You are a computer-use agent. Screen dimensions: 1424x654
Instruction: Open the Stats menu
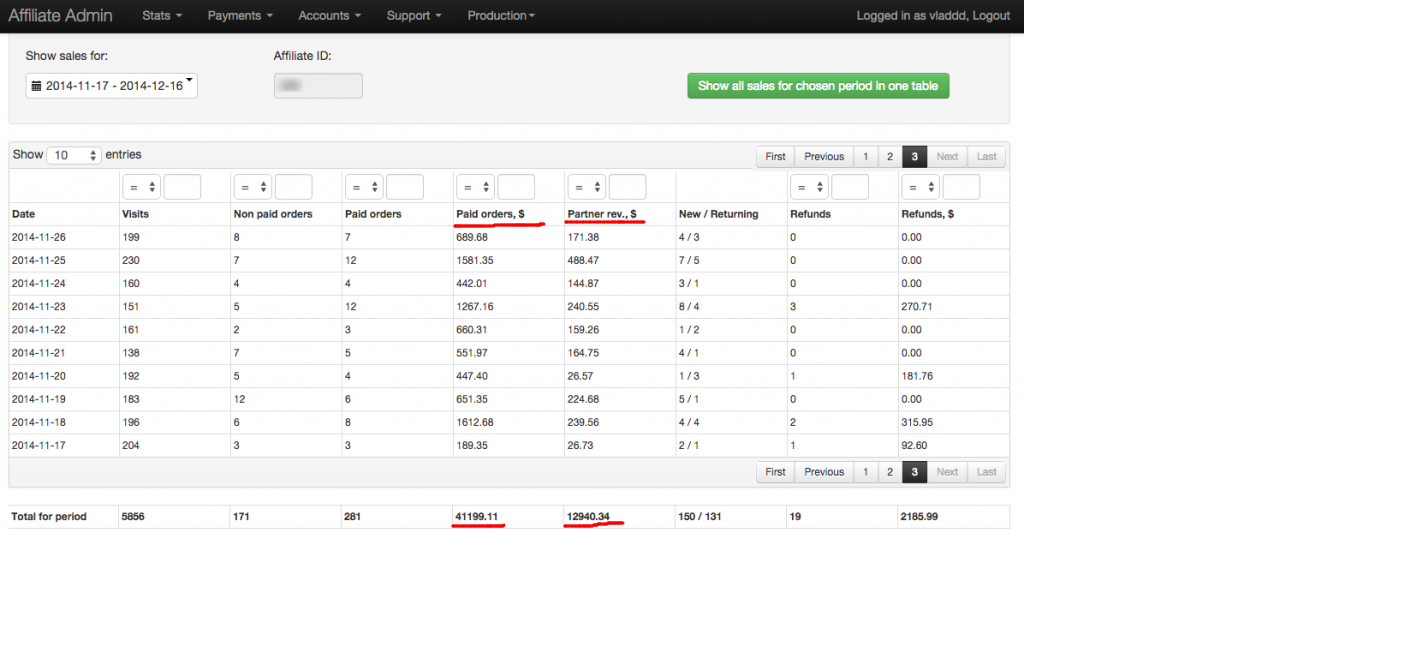point(161,16)
